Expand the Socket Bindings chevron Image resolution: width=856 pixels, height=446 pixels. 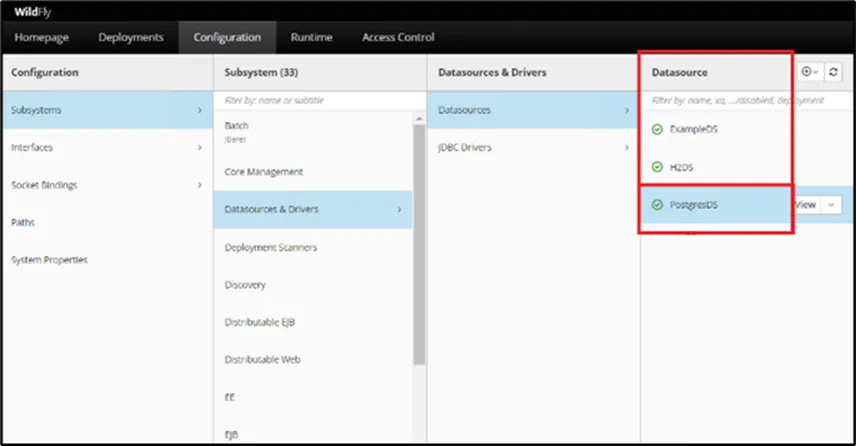(x=200, y=185)
